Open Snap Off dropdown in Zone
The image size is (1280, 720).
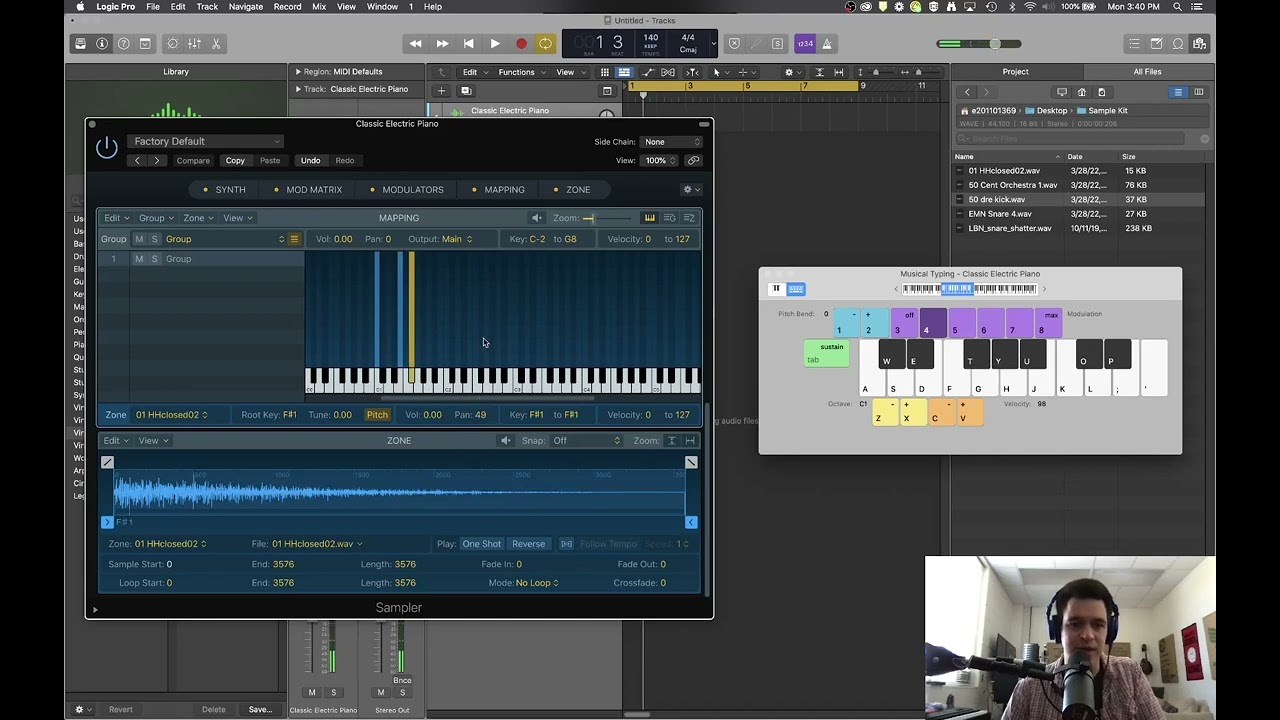click(x=586, y=441)
